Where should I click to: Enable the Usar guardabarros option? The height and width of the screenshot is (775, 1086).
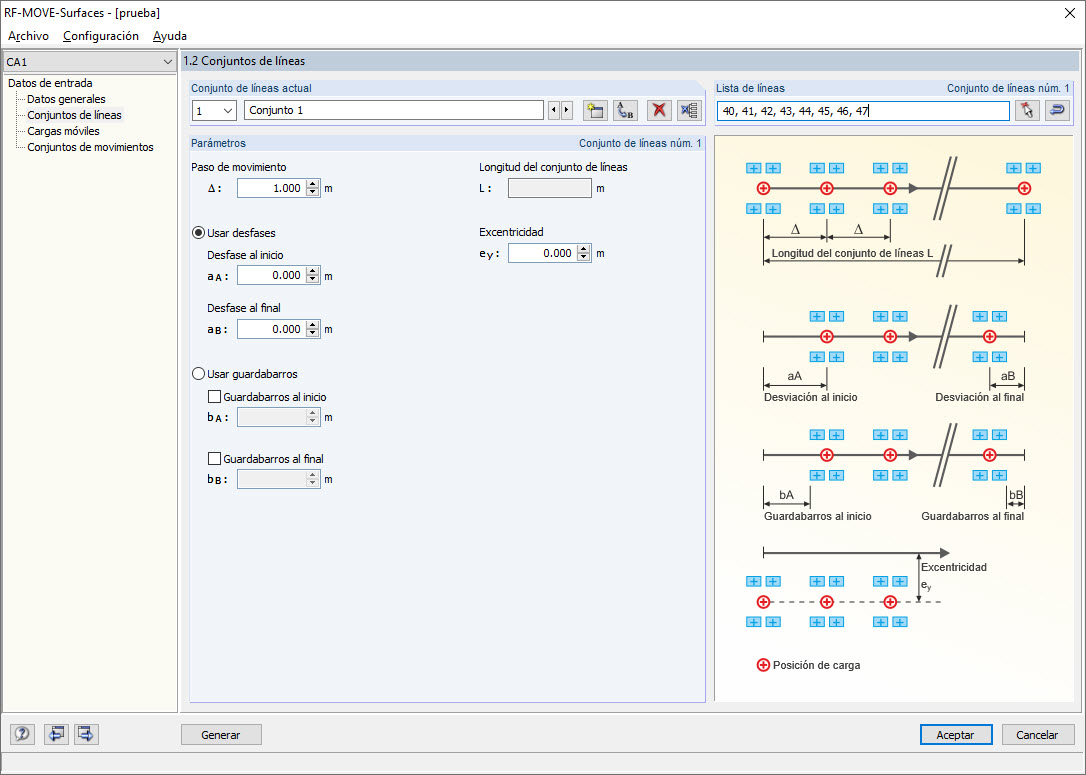(x=198, y=373)
